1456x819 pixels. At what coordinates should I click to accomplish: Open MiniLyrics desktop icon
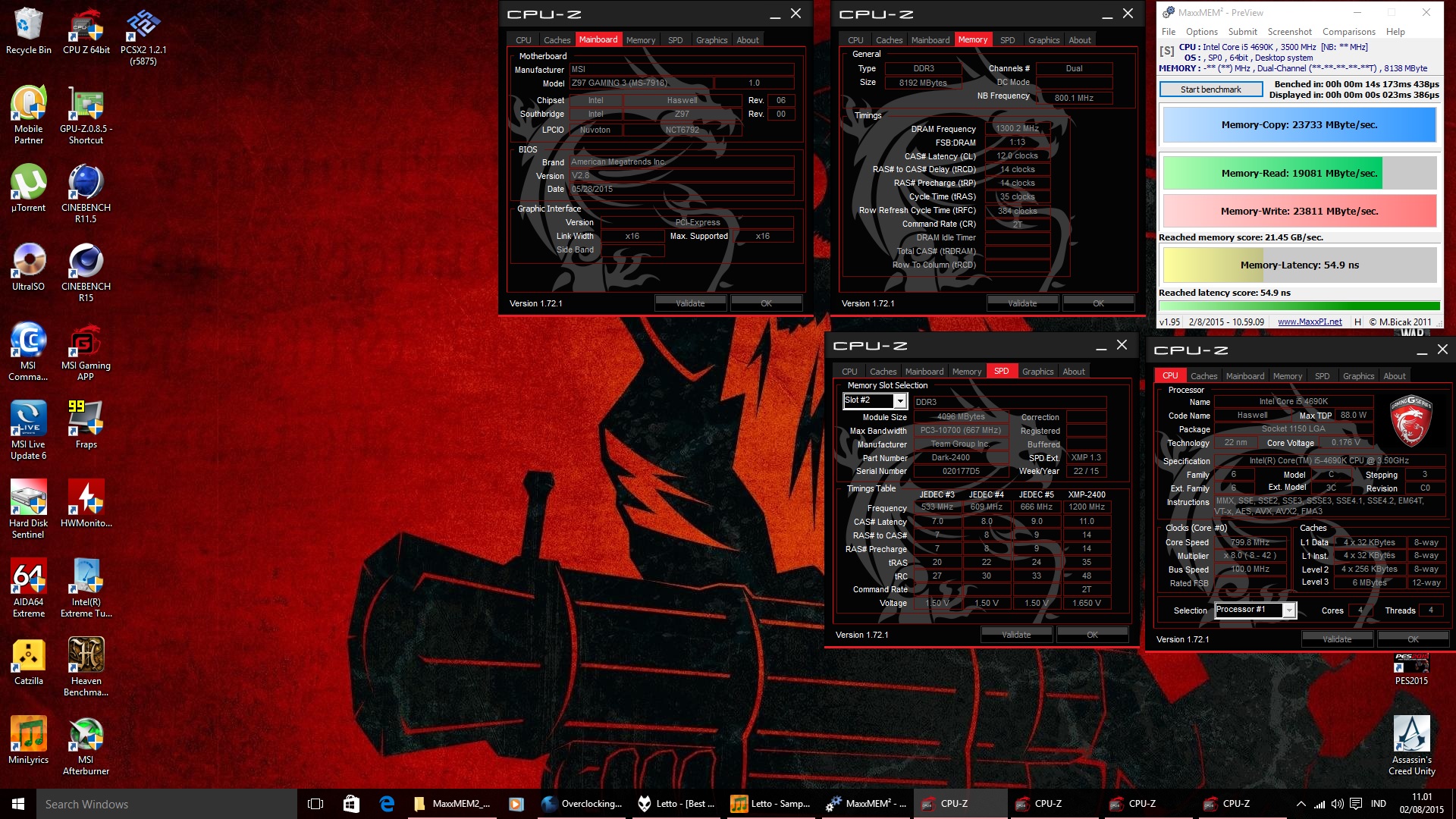[29, 740]
